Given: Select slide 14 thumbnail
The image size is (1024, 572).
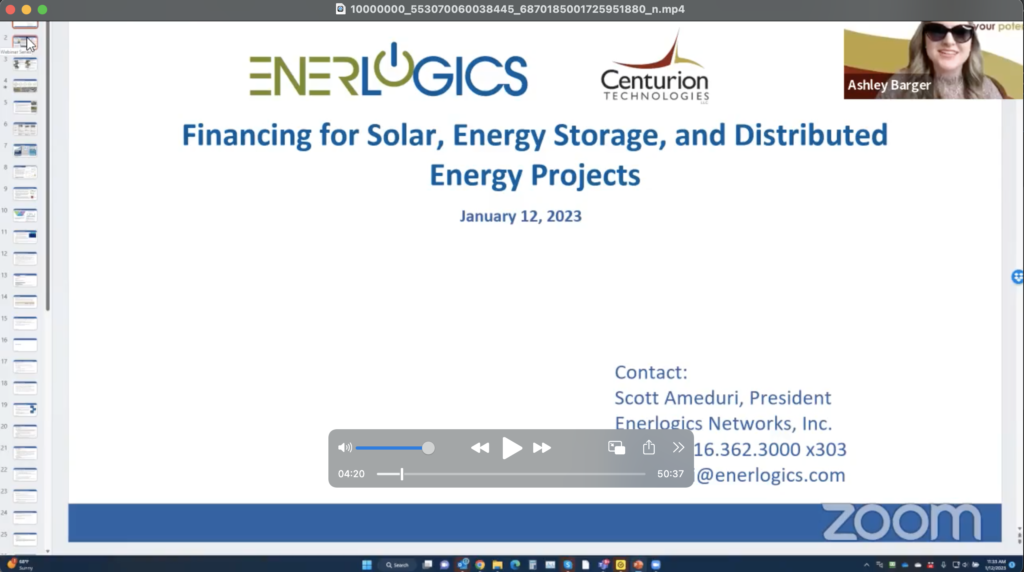Looking at the screenshot, I should [25, 301].
